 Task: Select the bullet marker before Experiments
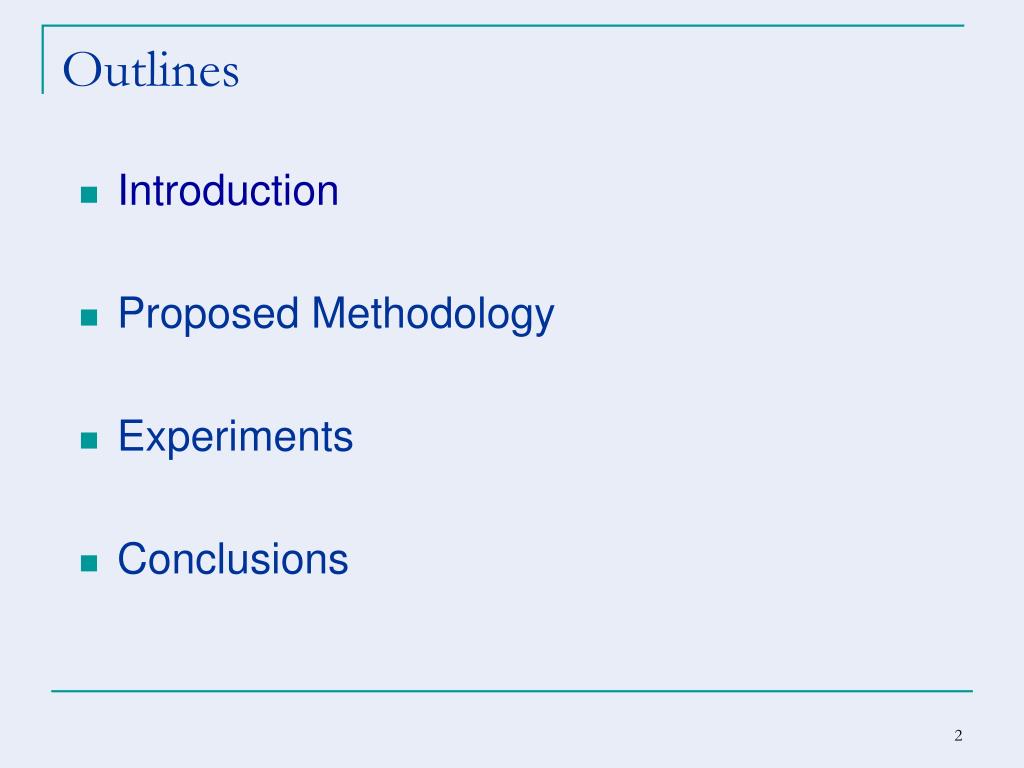tap(88, 441)
